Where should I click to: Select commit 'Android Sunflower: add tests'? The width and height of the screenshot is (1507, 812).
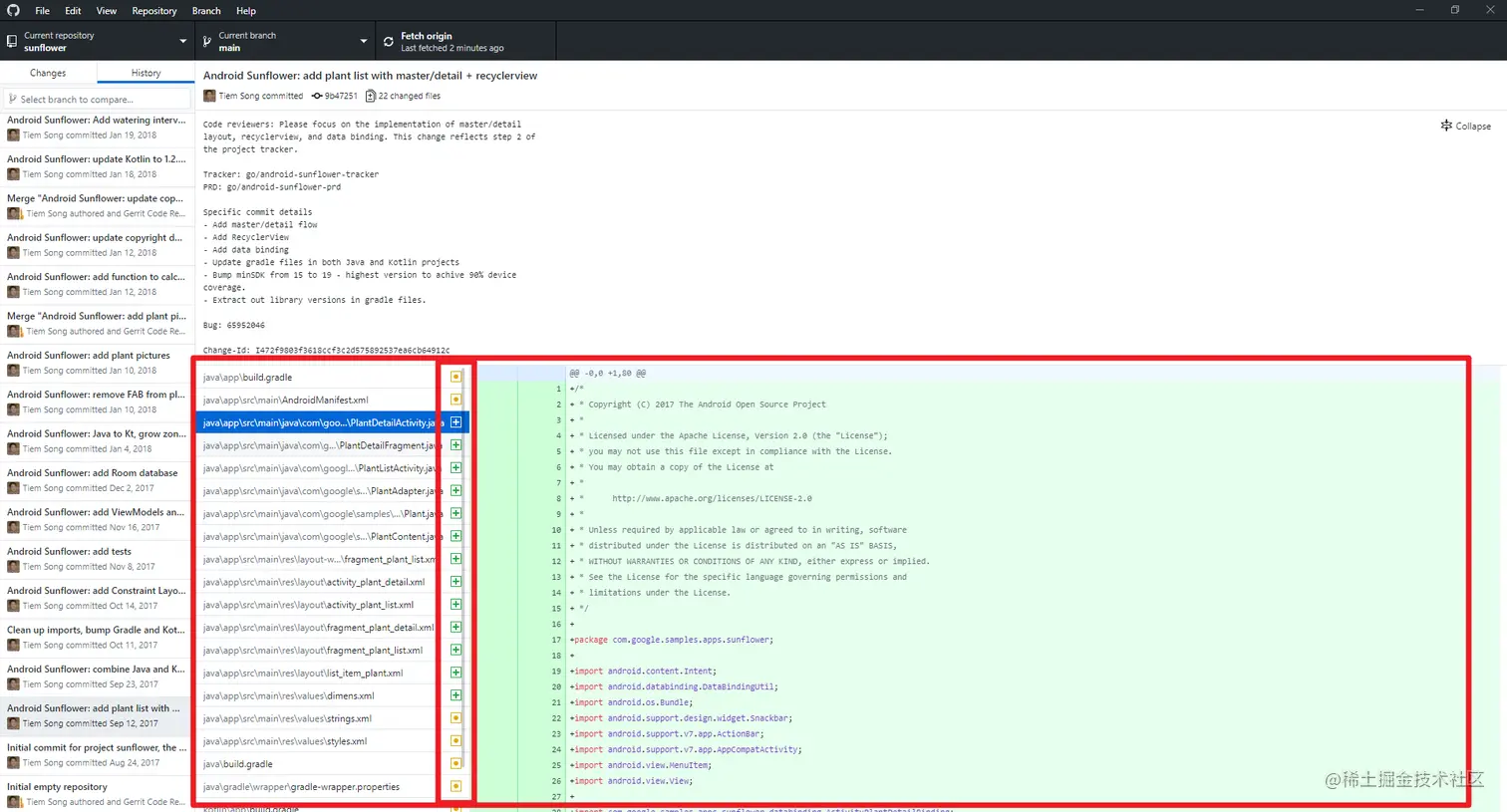(97, 559)
